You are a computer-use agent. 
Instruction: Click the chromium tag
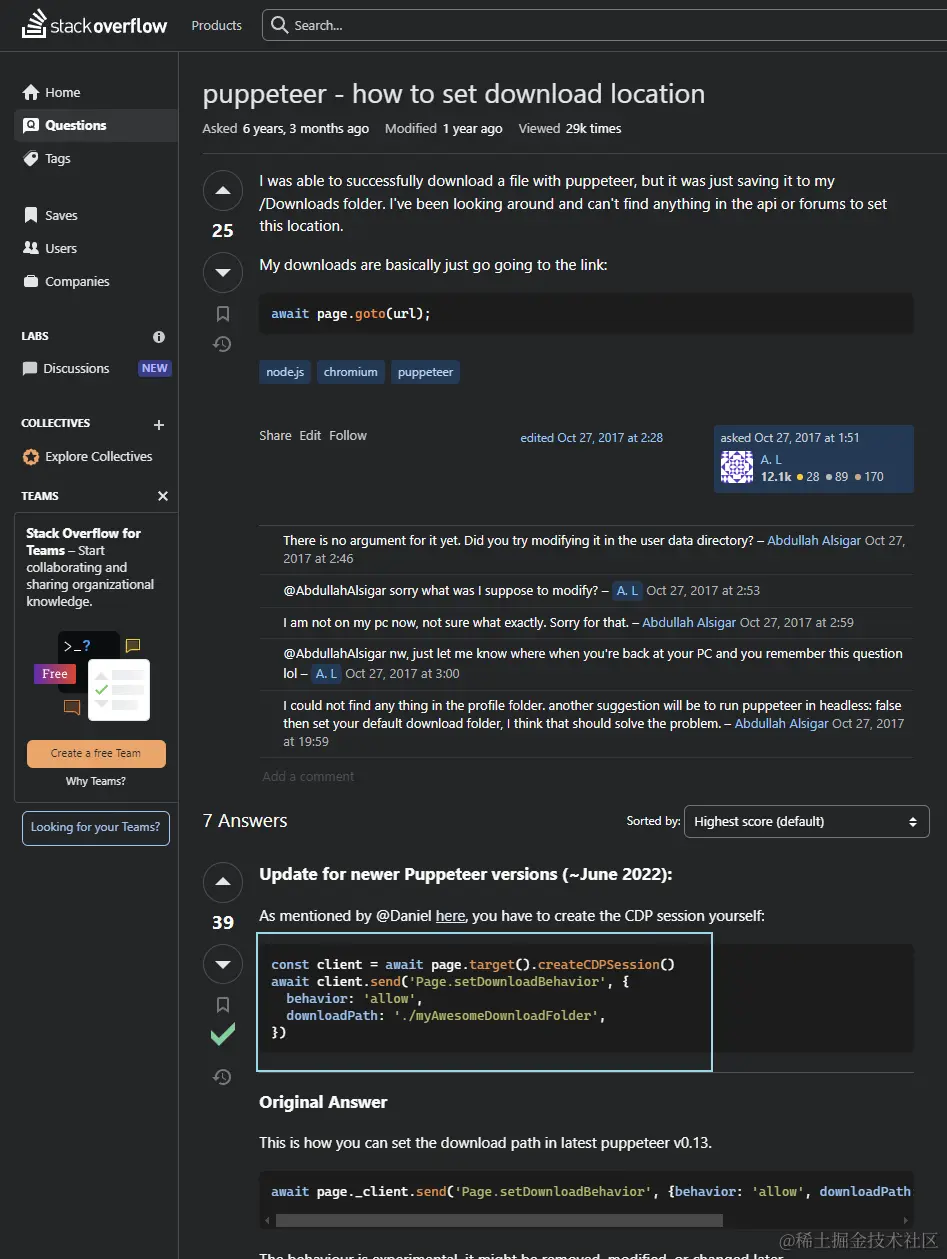tap(351, 372)
